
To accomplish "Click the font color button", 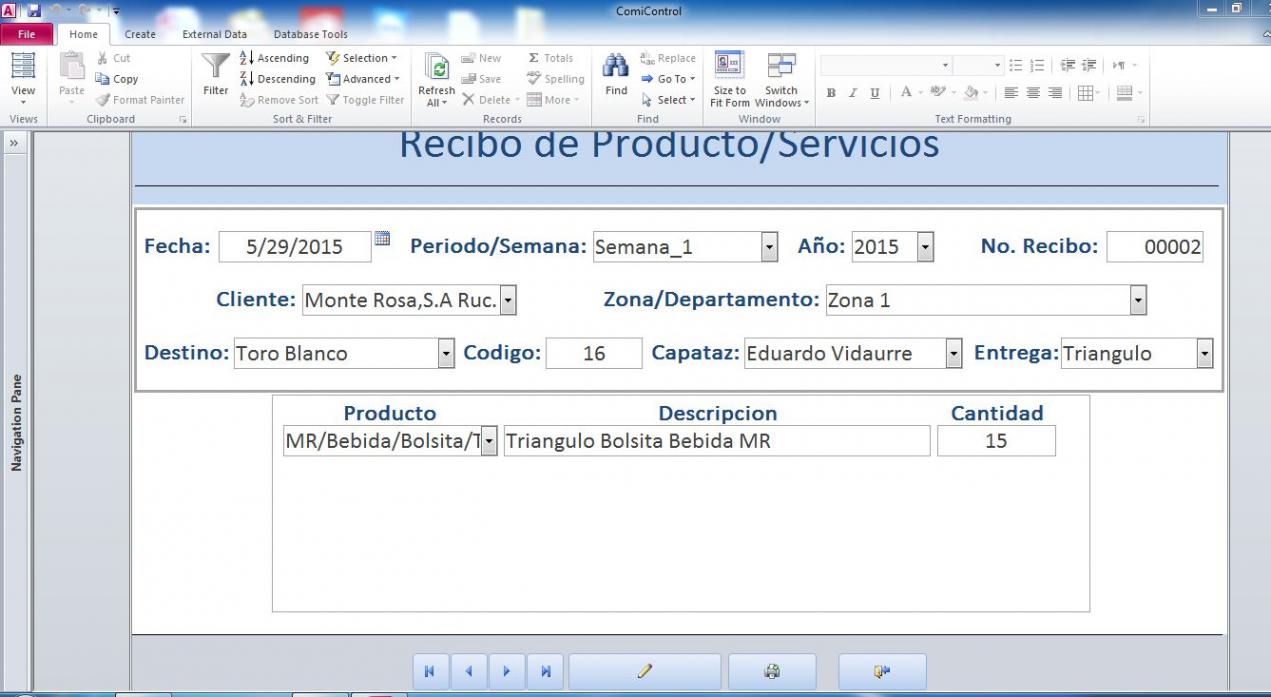I will point(905,93).
